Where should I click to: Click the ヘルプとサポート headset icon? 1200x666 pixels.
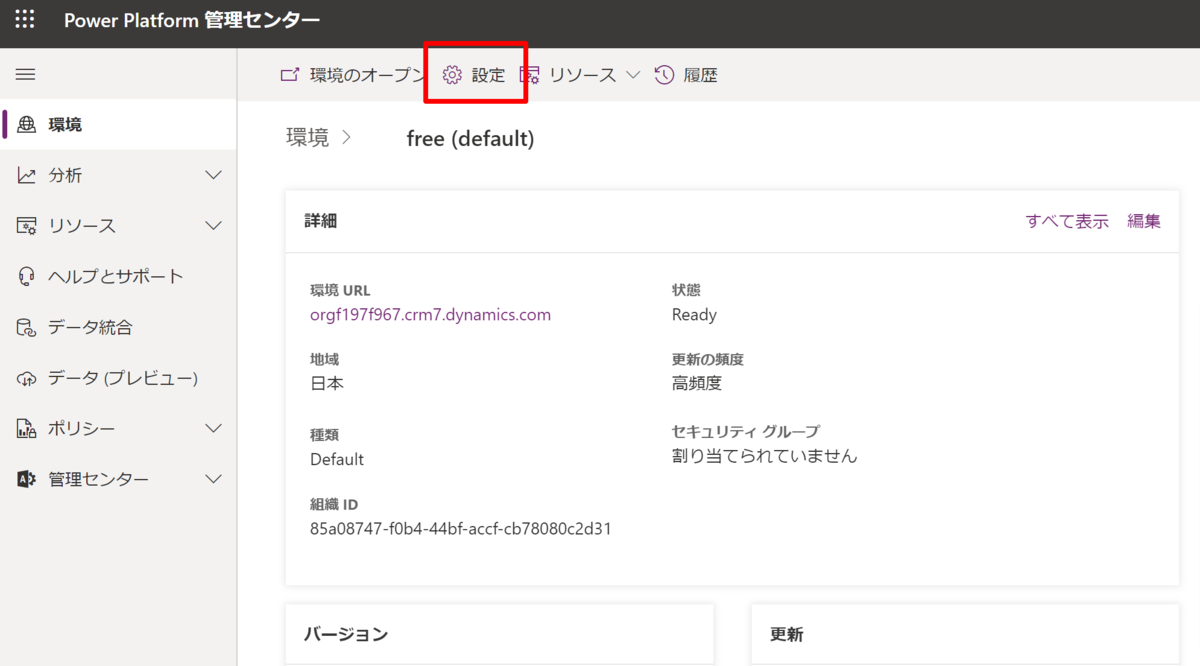click(27, 276)
